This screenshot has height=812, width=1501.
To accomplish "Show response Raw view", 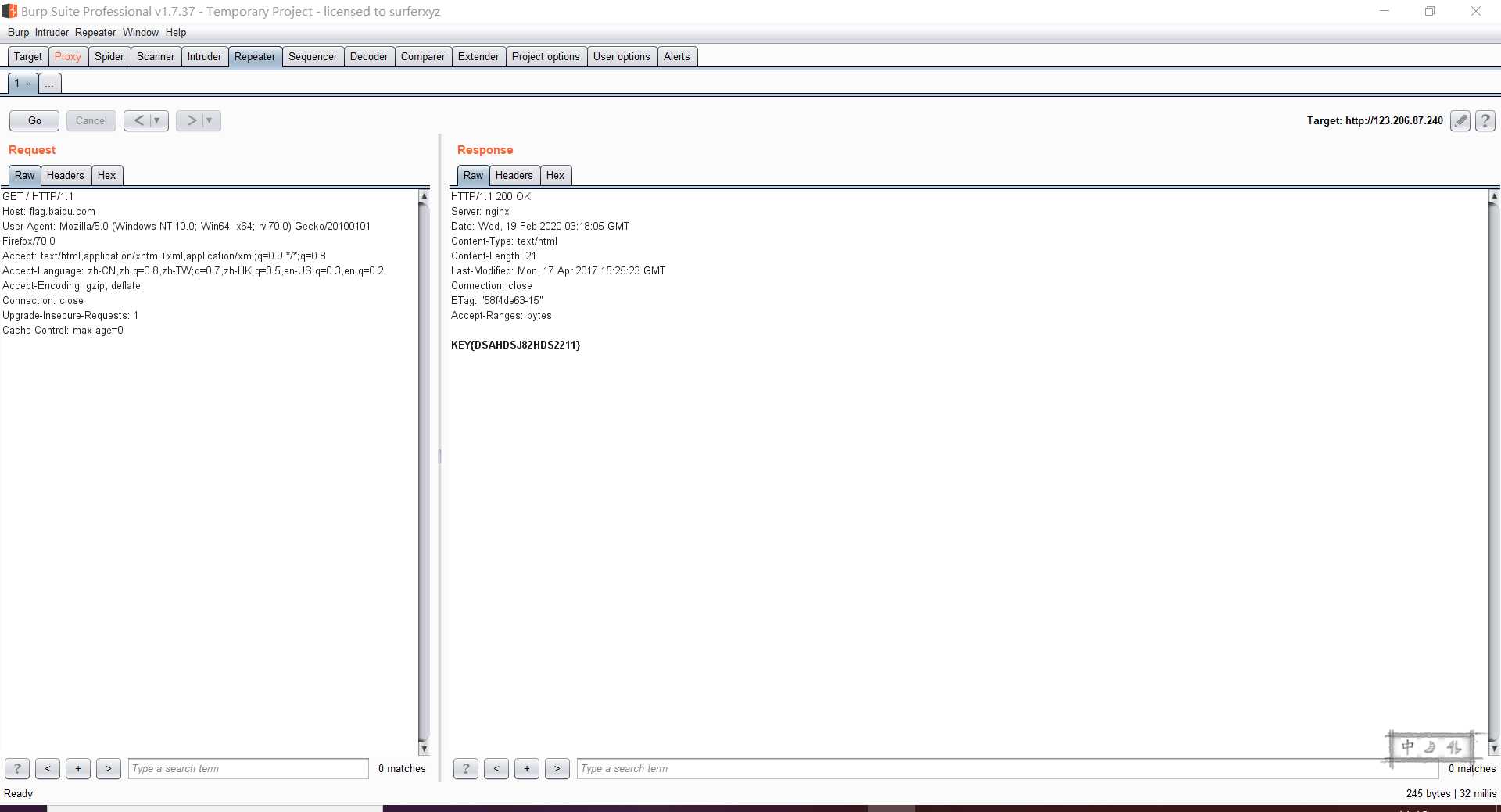I will pyautogui.click(x=473, y=176).
